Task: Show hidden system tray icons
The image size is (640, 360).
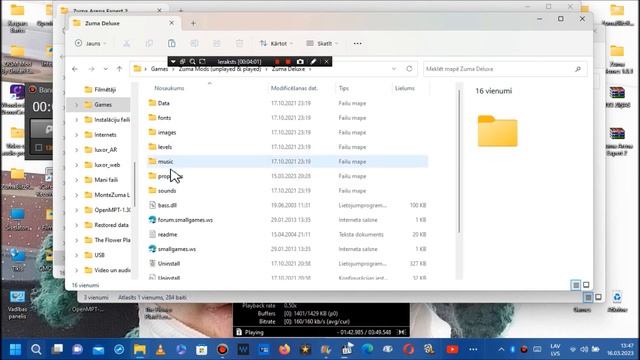Action: (501, 349)
